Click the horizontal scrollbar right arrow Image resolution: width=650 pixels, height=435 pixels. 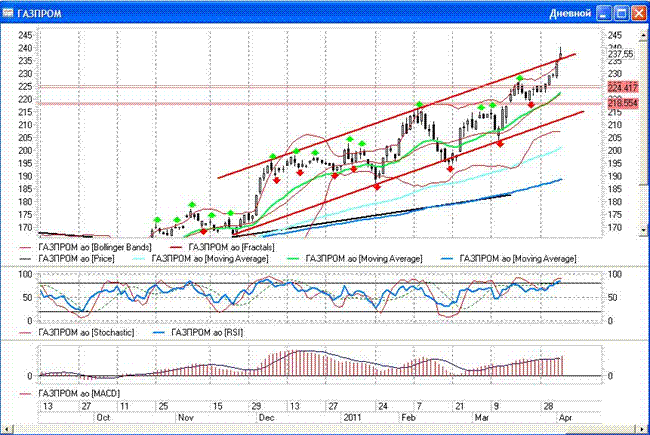pyautogui.click(x=643, y=429)
